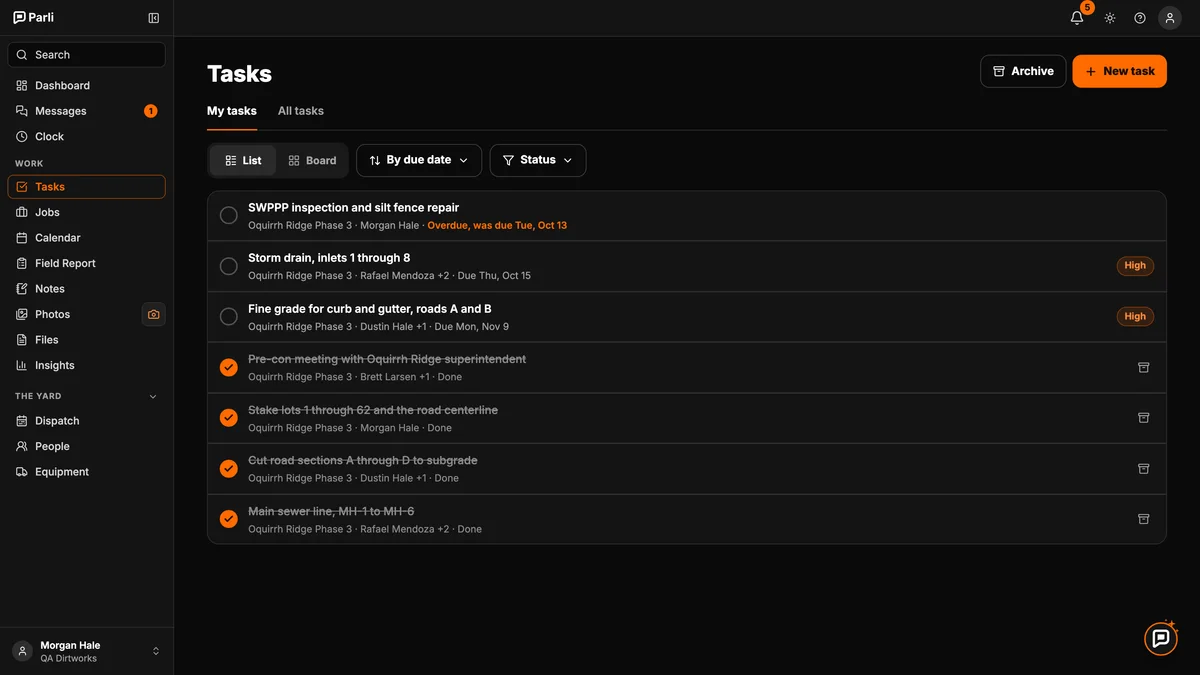Open the Clock page
The width and height of the screenshot is (1200, 675).
coord(86,137)
